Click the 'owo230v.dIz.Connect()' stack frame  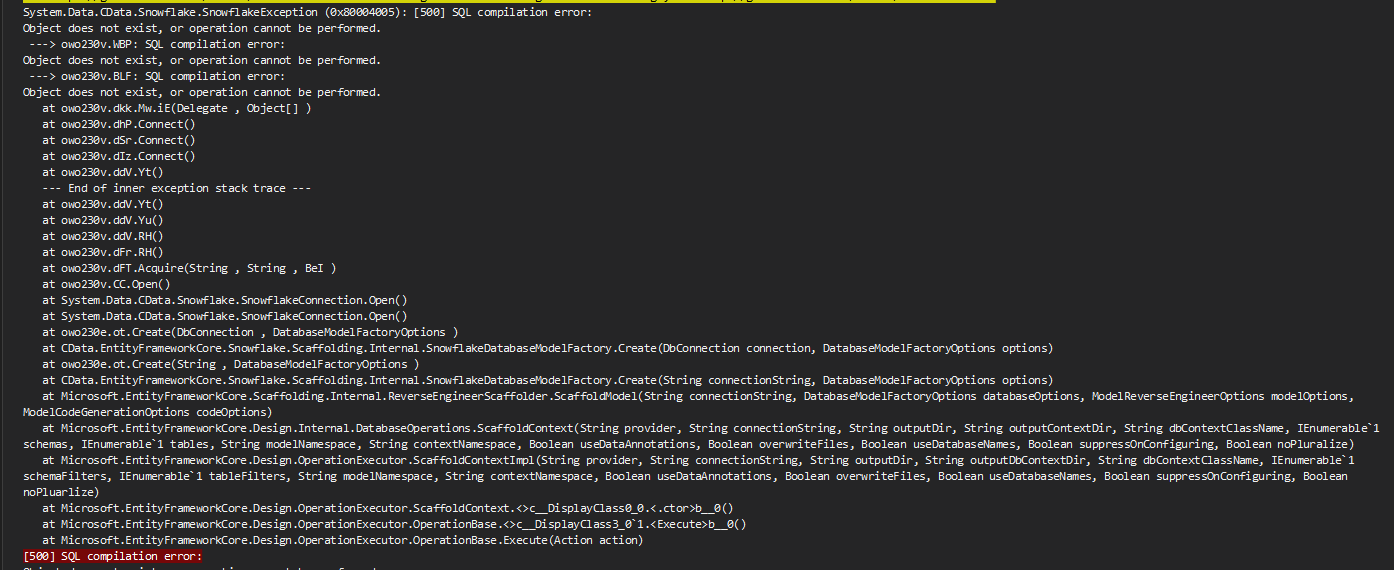[x=119, y=156]
